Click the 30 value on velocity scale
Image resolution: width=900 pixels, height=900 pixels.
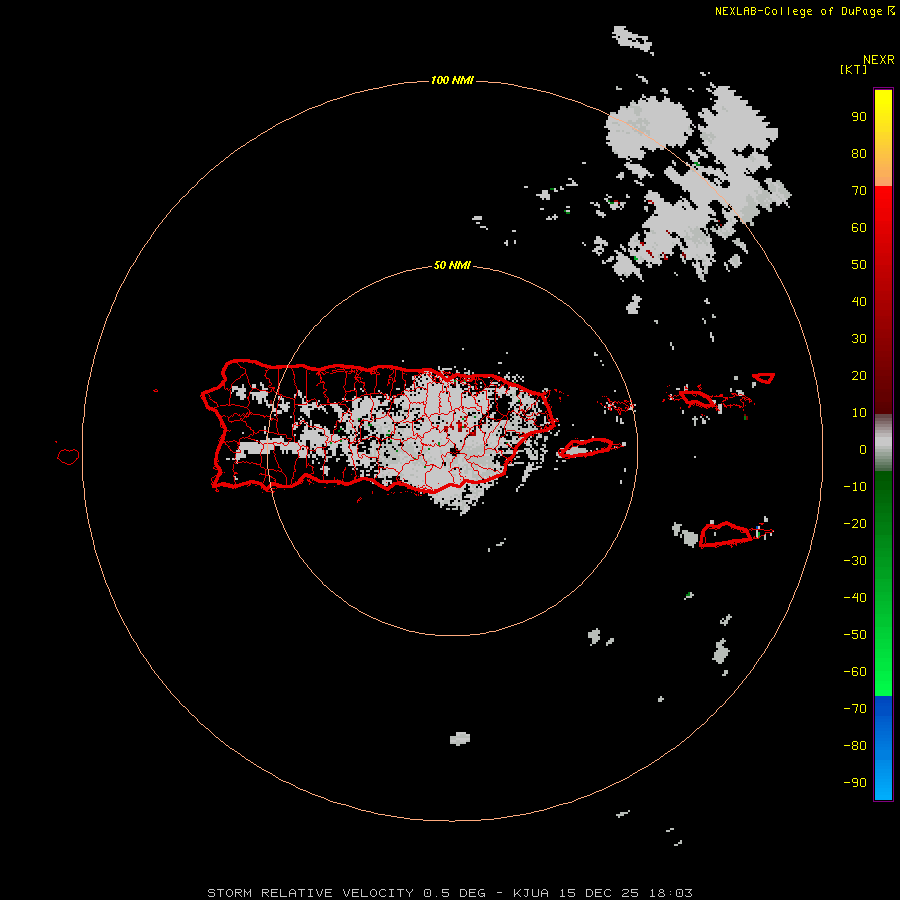tap(859, 339)
